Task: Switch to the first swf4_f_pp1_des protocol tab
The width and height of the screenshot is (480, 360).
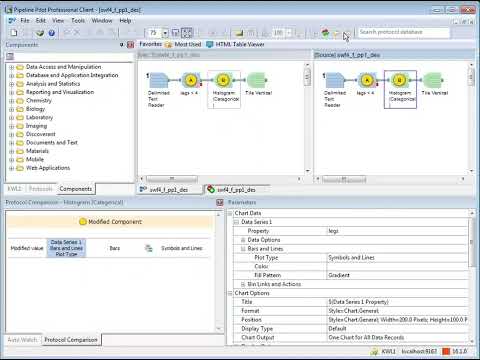Action: [169, 190]
